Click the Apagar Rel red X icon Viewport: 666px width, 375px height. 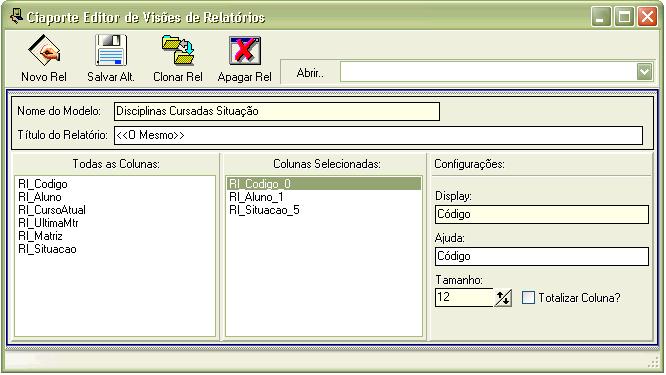click(245, 50)
